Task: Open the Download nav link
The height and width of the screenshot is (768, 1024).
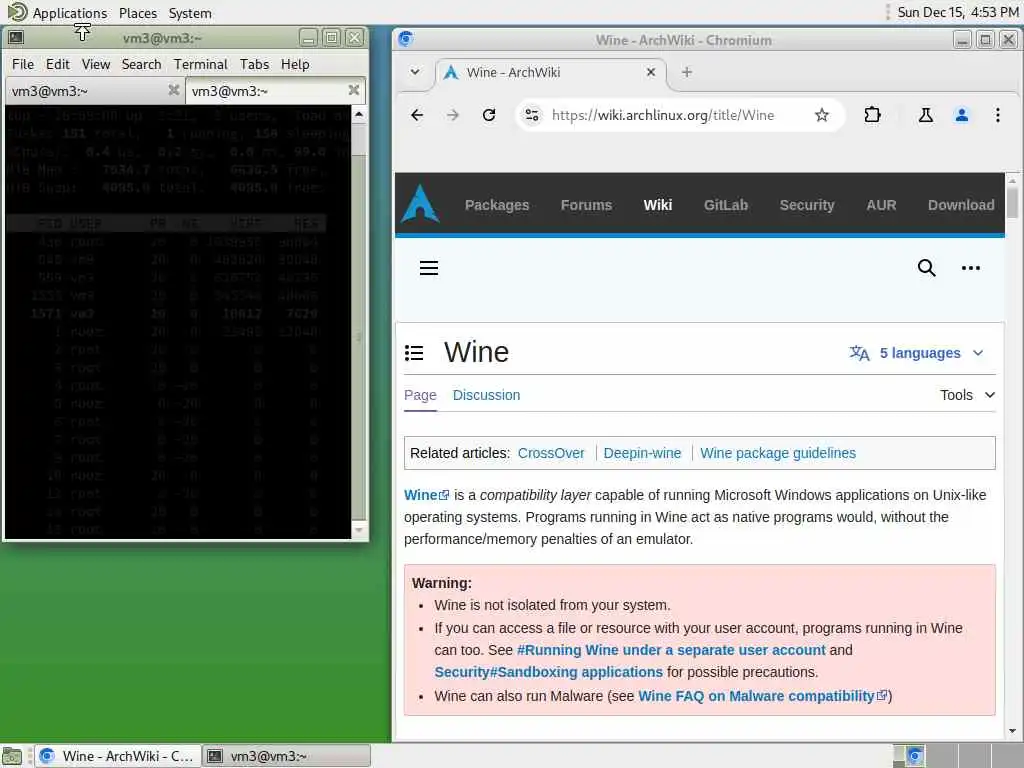Action: pos(961,205)
